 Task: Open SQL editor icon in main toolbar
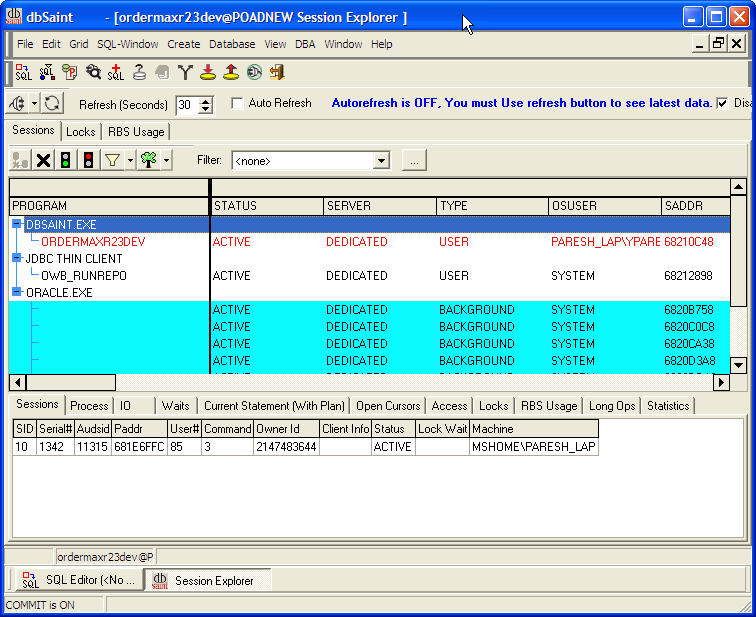[x=23, y=73]
